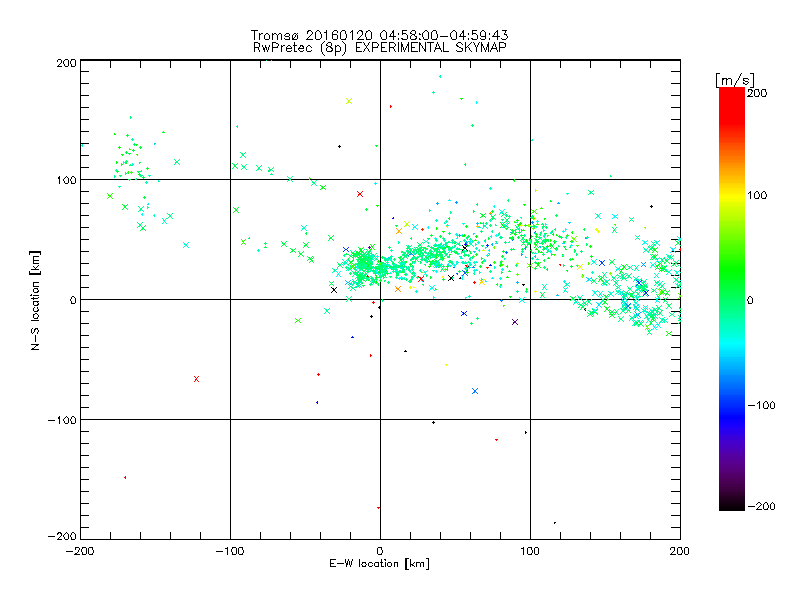Select the 'RwPretec (8p) EXPERIMENTAL SKYMAP' subtitle

pos(379,48)
